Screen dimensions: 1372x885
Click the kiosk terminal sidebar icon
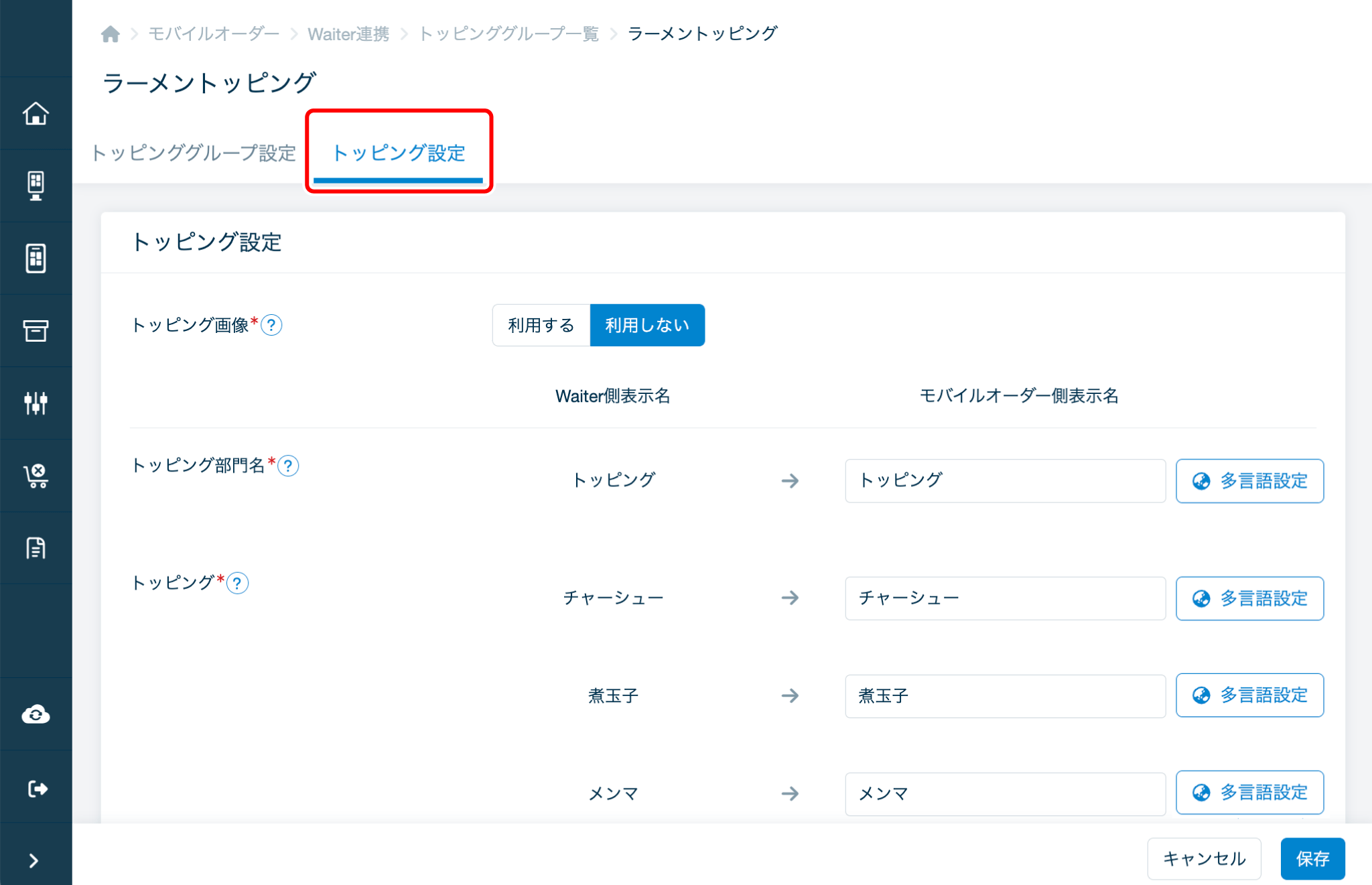[36, 186]
